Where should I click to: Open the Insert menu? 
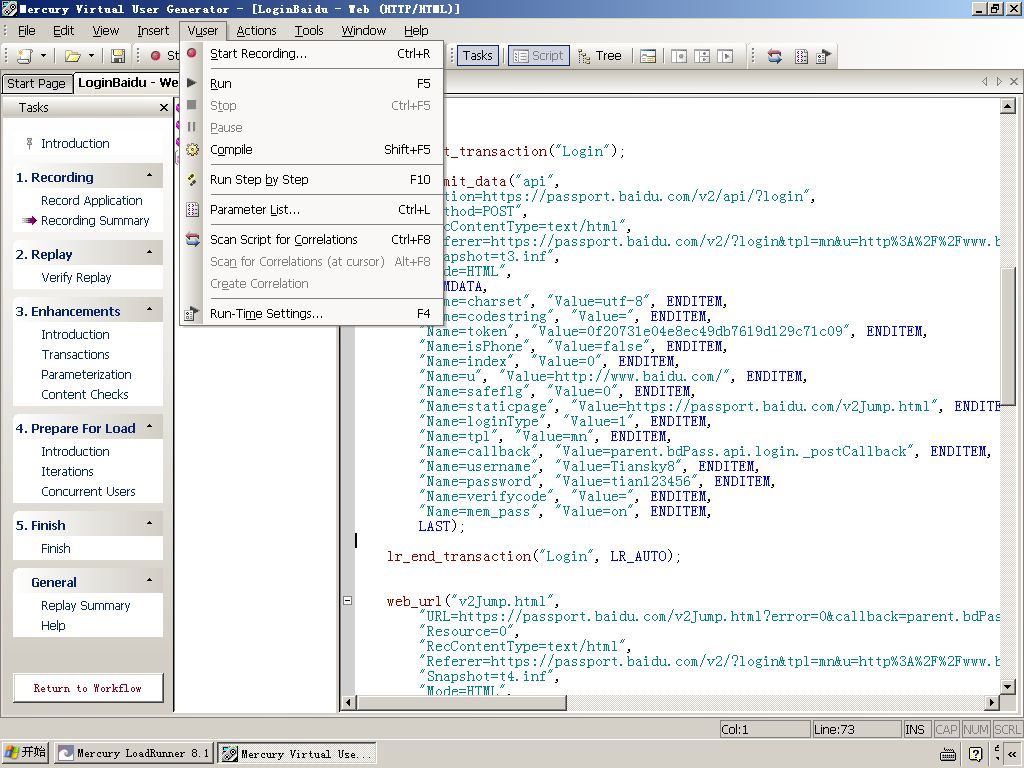[x=153, y=31]
